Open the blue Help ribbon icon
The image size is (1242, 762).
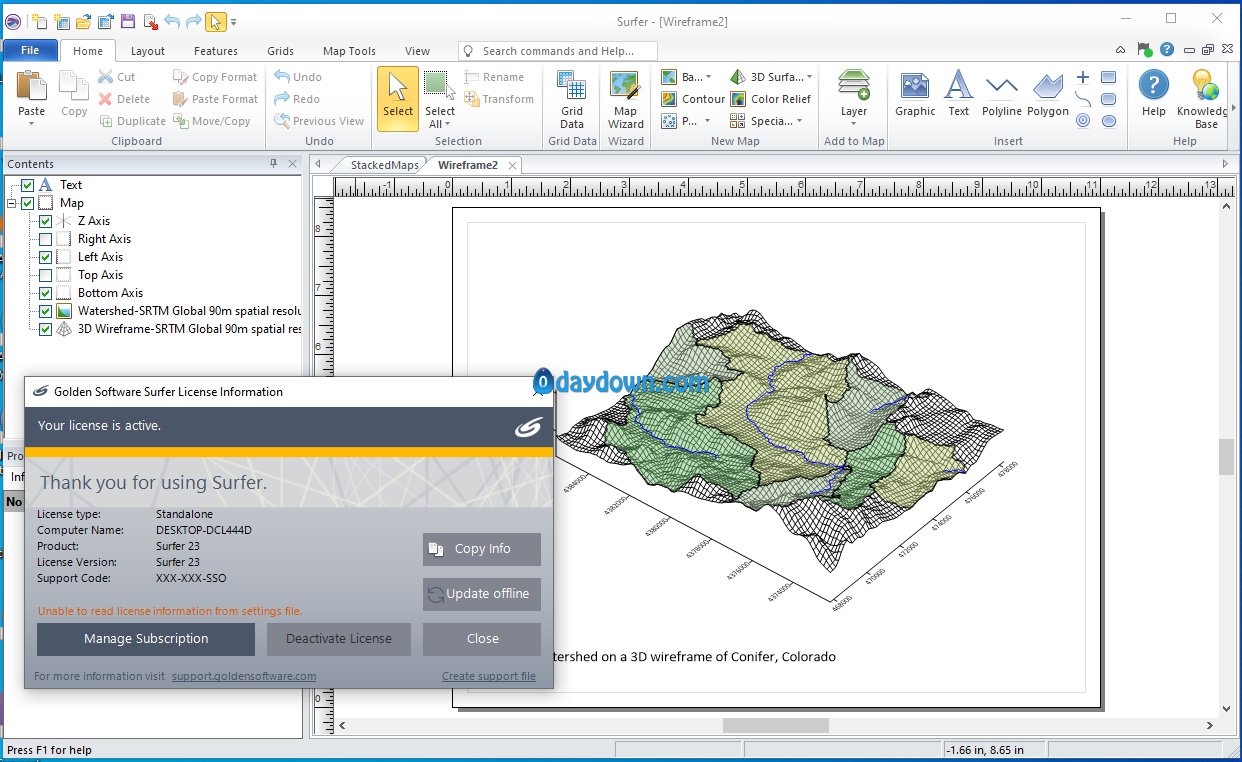(1154, 94)
